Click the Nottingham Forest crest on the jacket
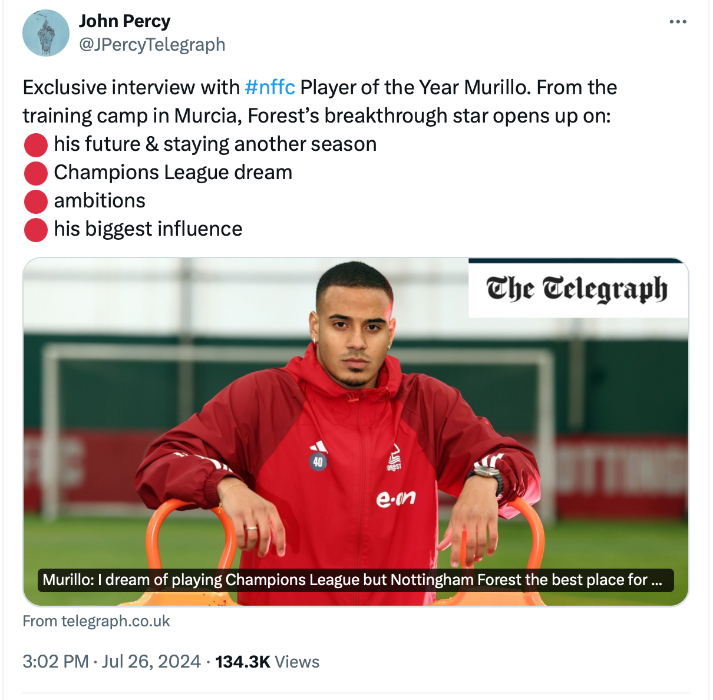The image size is (713, 700). tap(395, 457)
